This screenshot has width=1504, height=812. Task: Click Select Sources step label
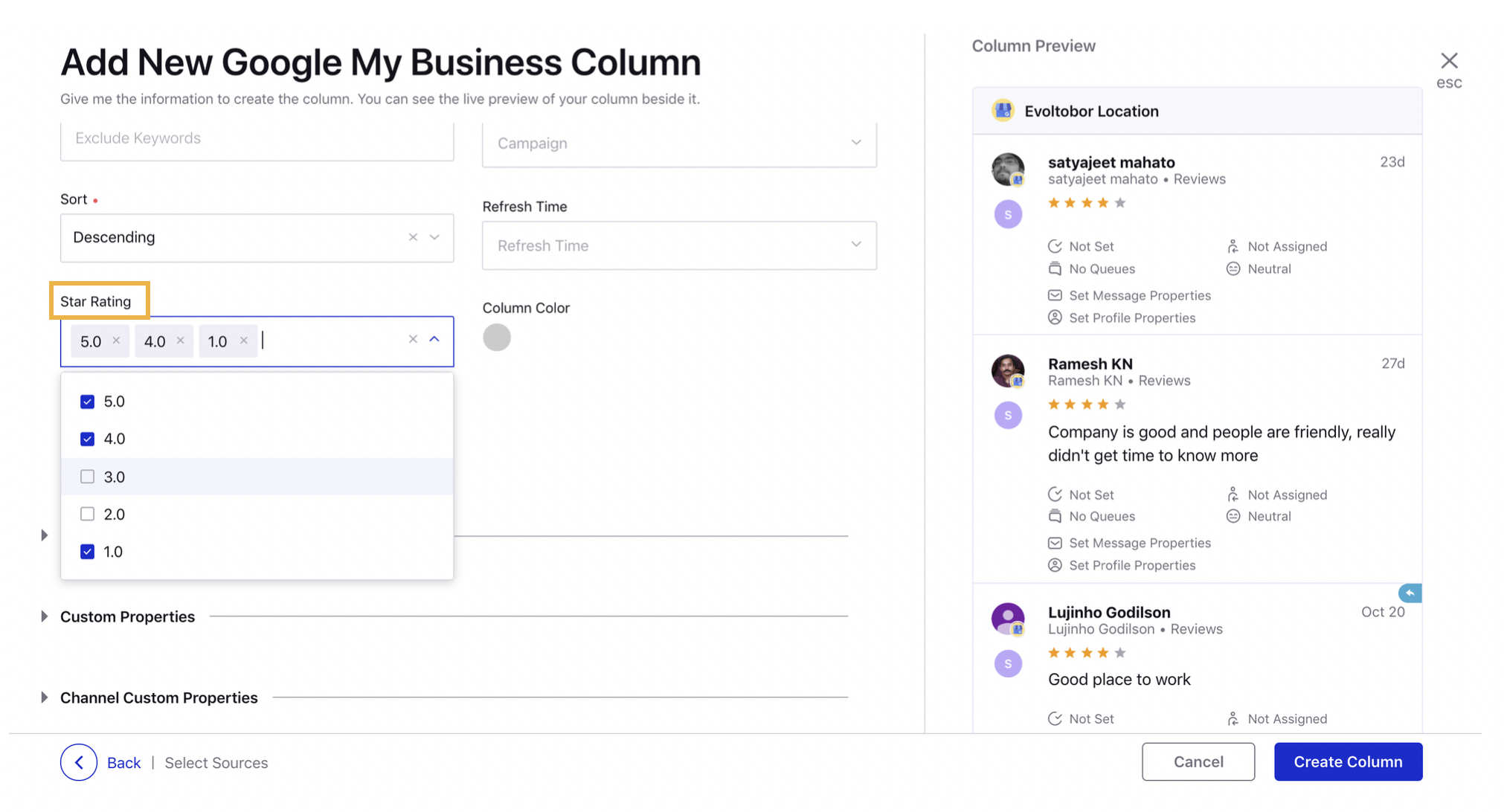(x=216, y=763)
